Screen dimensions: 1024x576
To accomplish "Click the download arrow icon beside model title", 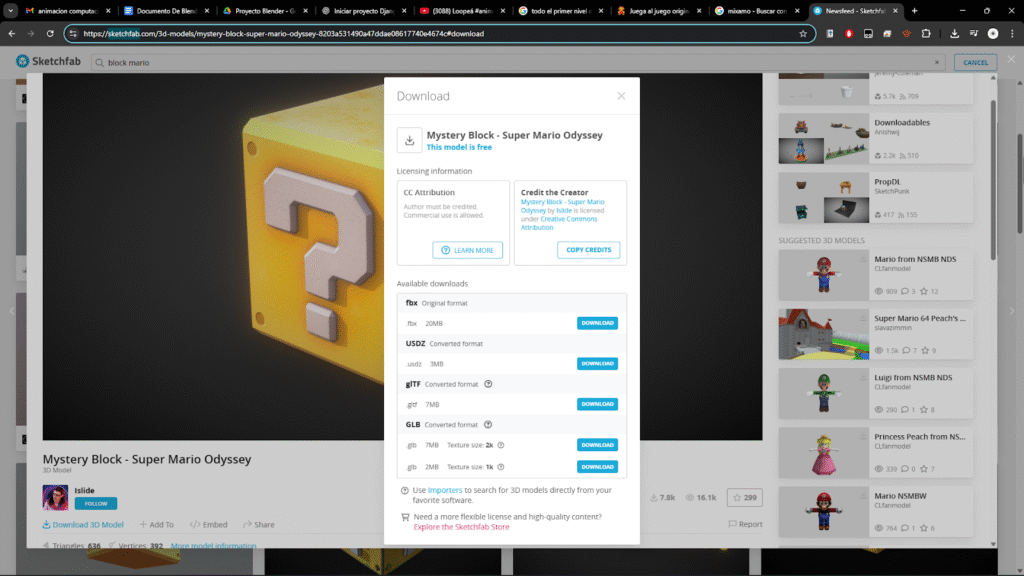I will pos(409,141).
